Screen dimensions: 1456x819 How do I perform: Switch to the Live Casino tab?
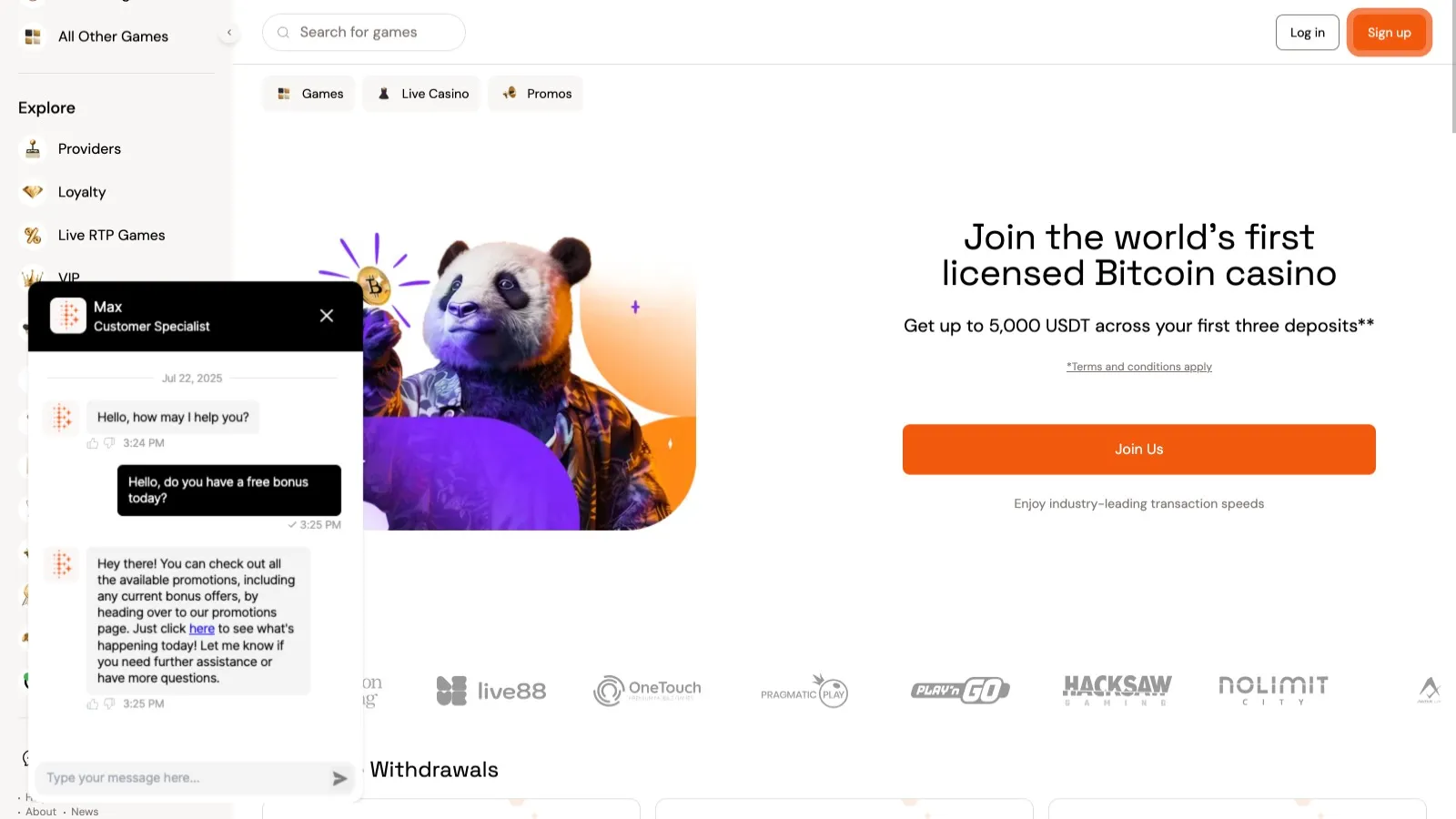pyautogui.click(x=423, y=94)
